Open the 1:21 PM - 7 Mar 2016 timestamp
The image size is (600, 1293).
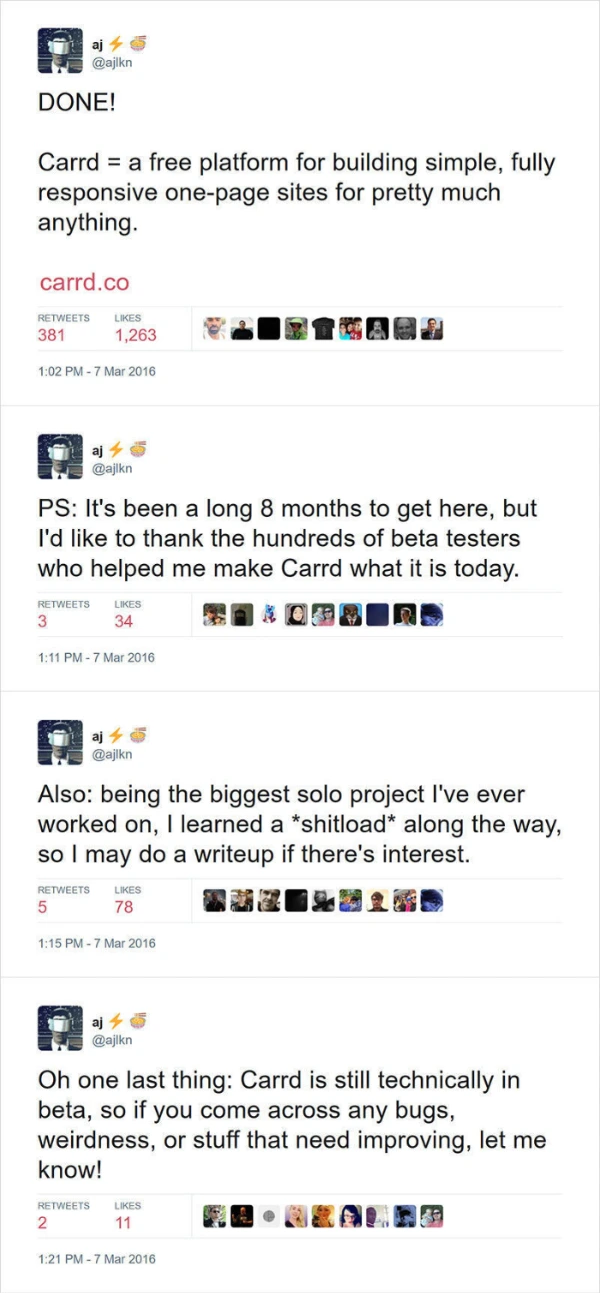(x=97, y=1259)
